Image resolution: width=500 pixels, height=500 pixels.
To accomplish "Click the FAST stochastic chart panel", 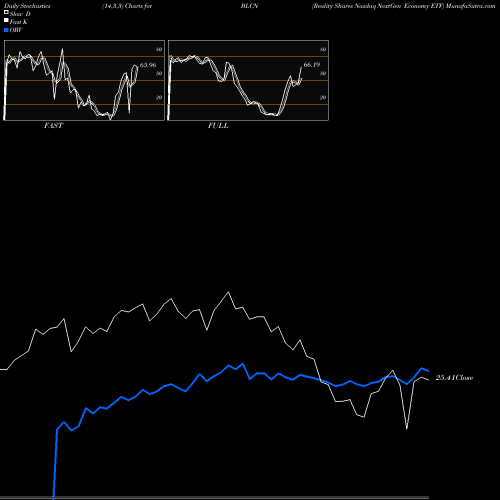I will (x=84, y=80).
